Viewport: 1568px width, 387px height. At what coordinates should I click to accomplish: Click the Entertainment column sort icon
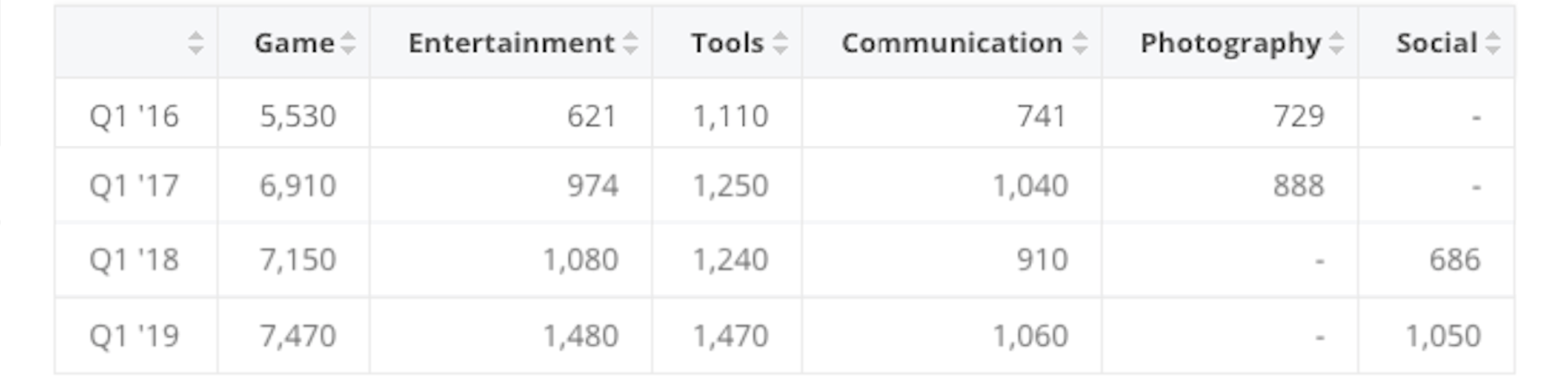click(631, 43)
